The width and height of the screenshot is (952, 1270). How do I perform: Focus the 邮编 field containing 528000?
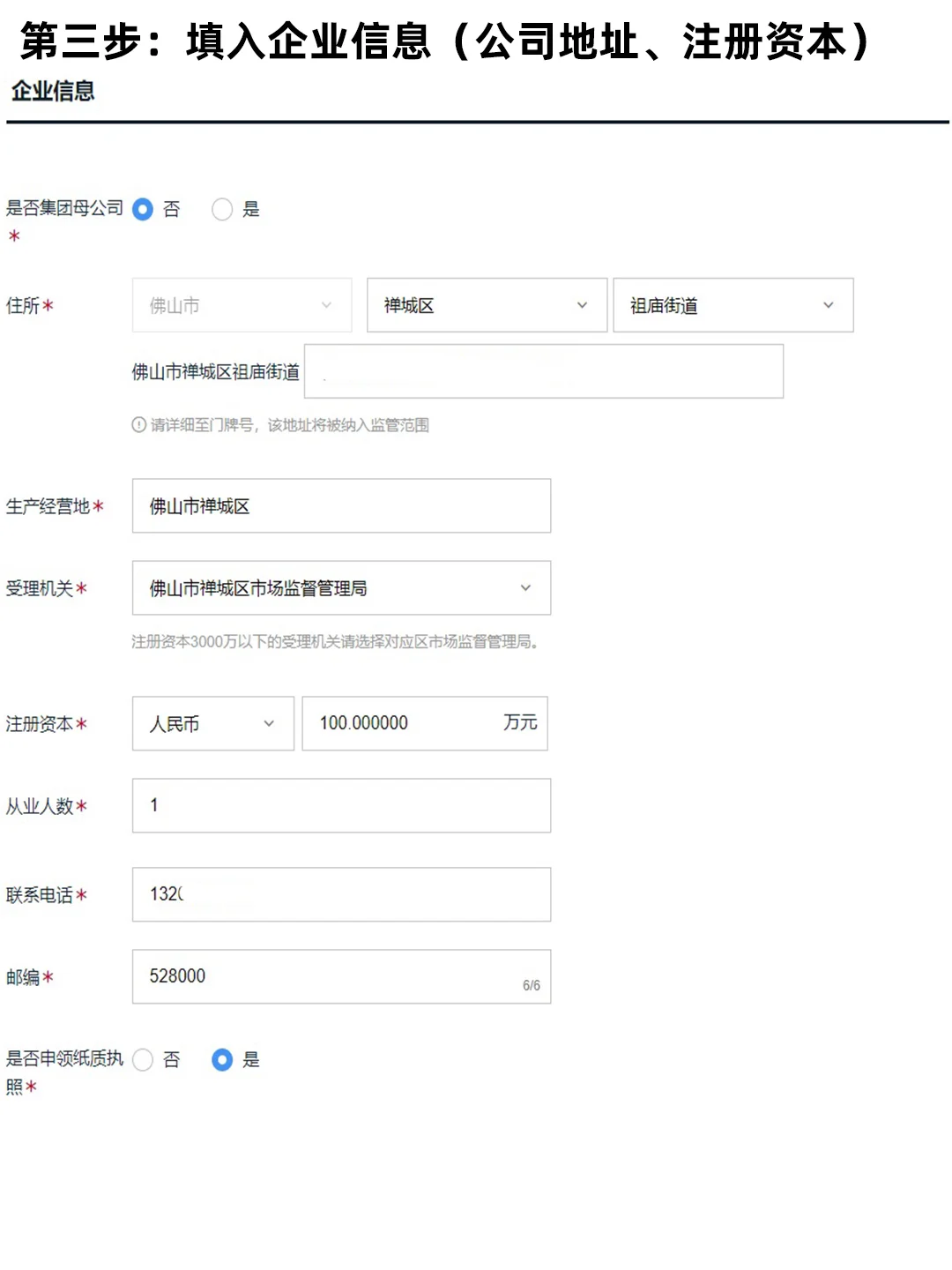(326, 976)
